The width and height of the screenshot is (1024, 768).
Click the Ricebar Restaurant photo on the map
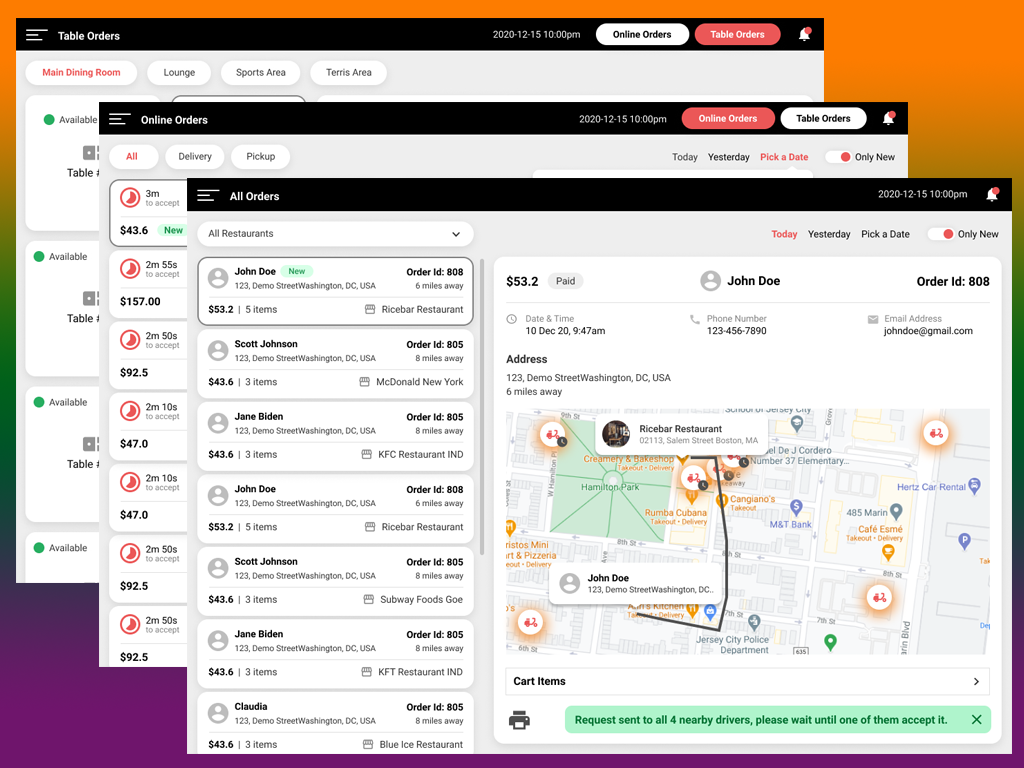point(615,434)
